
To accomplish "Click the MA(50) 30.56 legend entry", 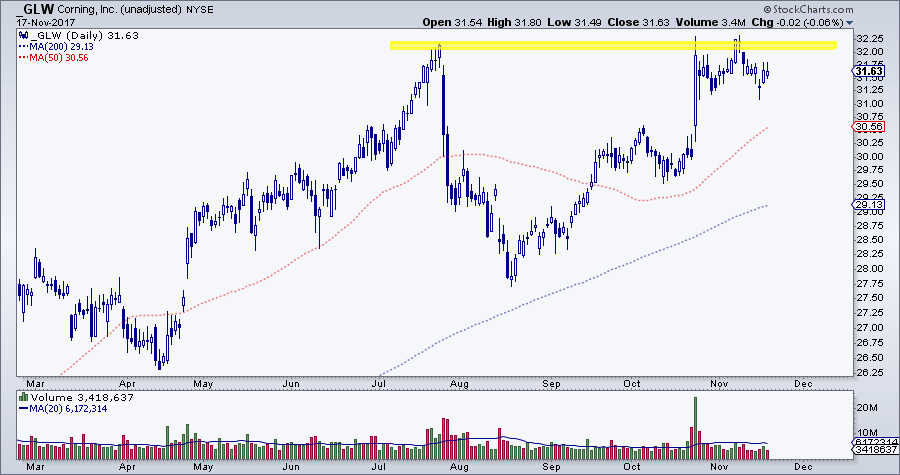I will click(x=54, y=58).
